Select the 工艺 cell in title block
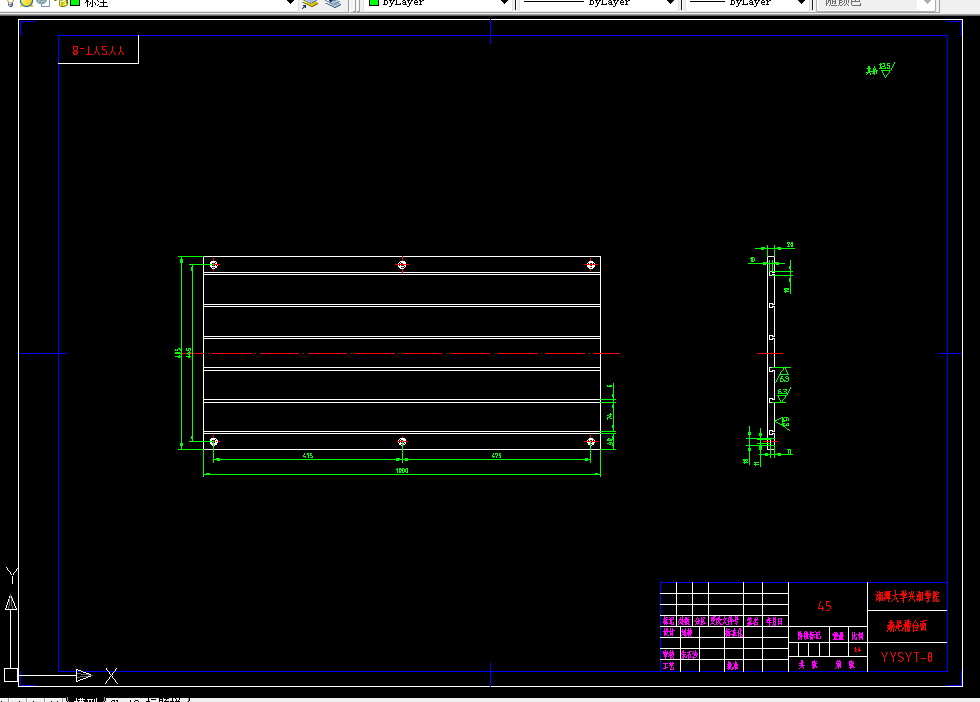Screen dimensions: 980x702 click(668, 666)
